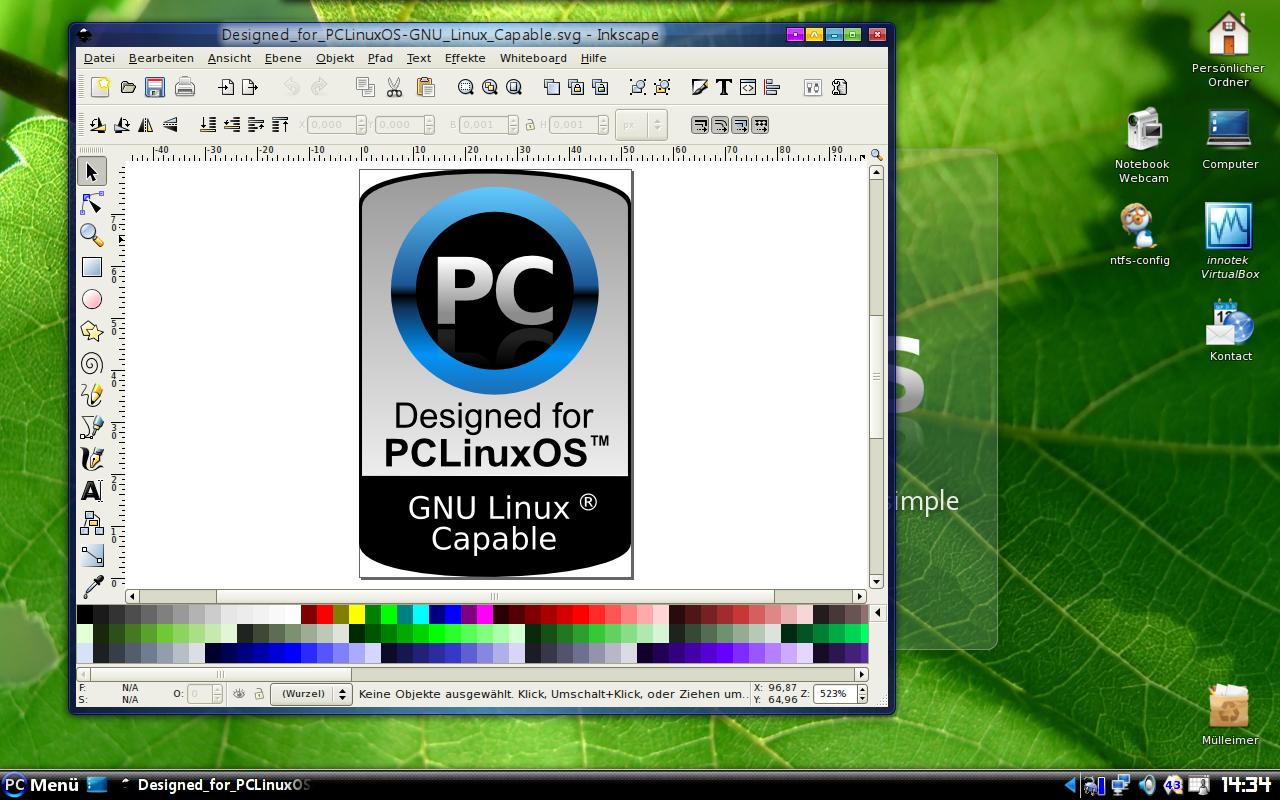Toggle scale stroke width affect button
Viewport: 1280px width, 800px height.
(x=700, y=125)
